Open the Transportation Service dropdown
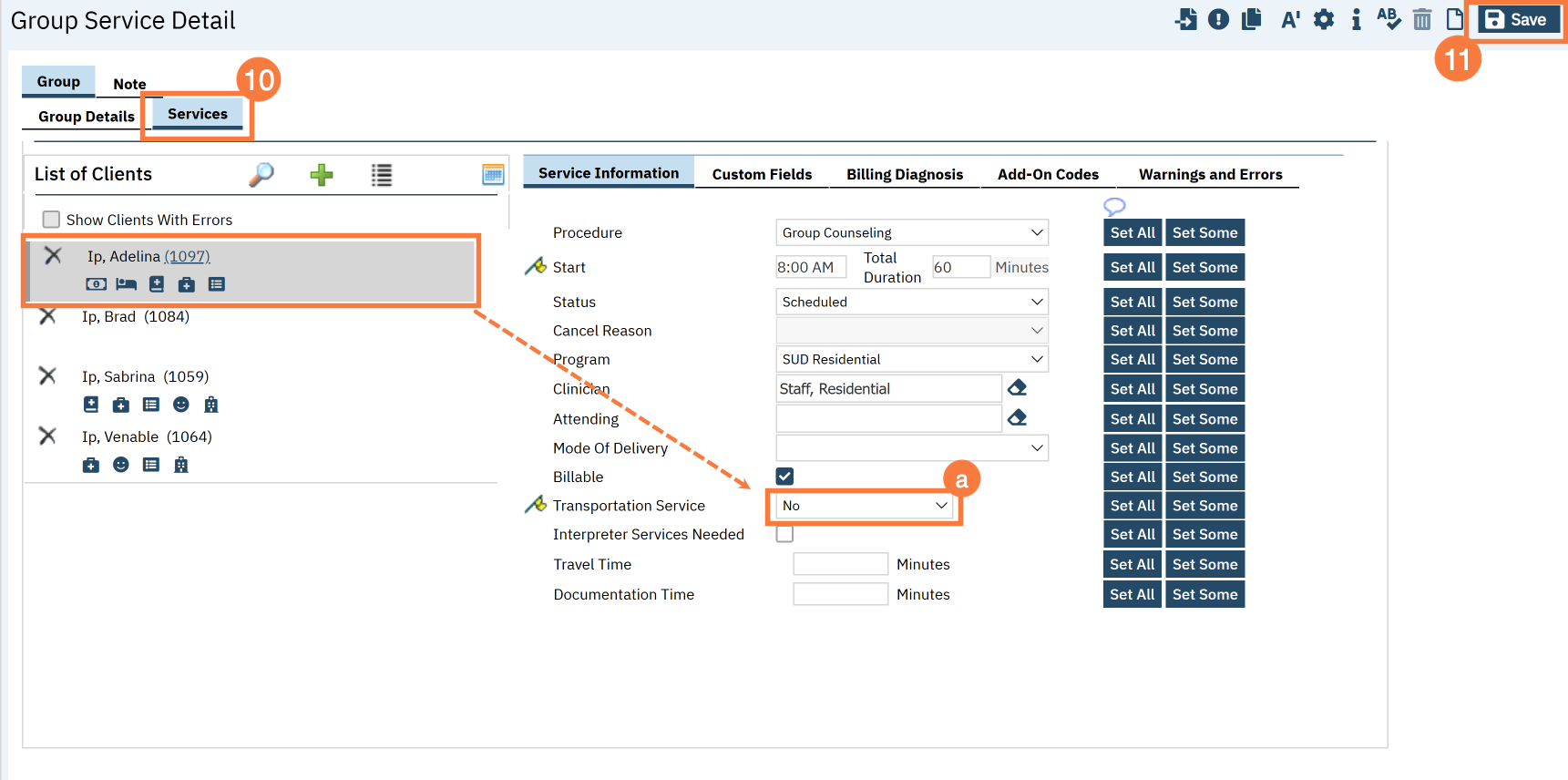The height and width of the screenshot is (780, 1568). coord(864,506)
